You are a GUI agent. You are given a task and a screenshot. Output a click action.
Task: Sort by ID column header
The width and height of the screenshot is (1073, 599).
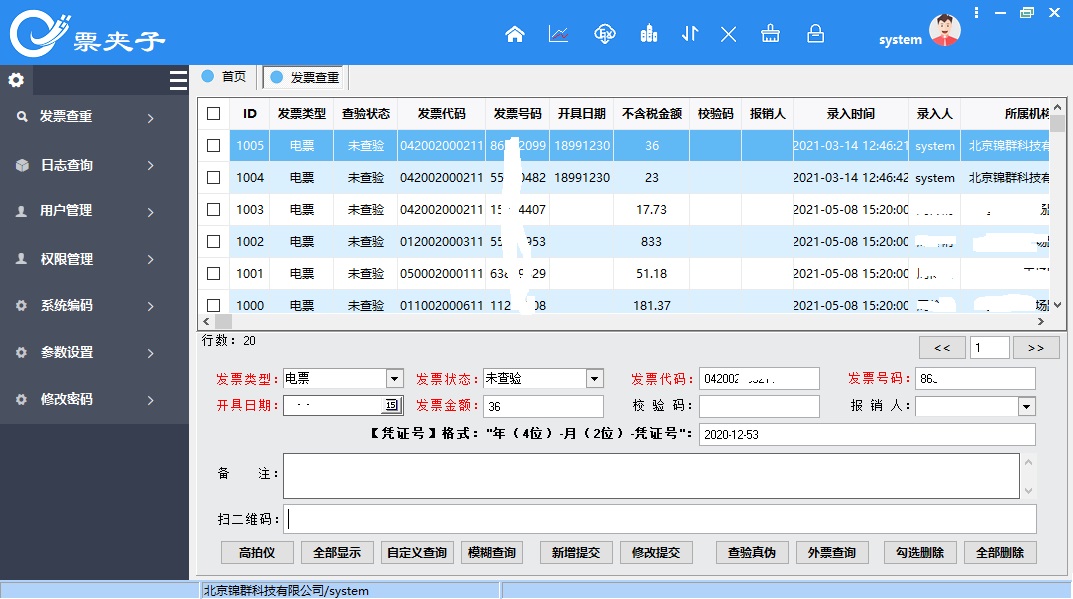250,114
